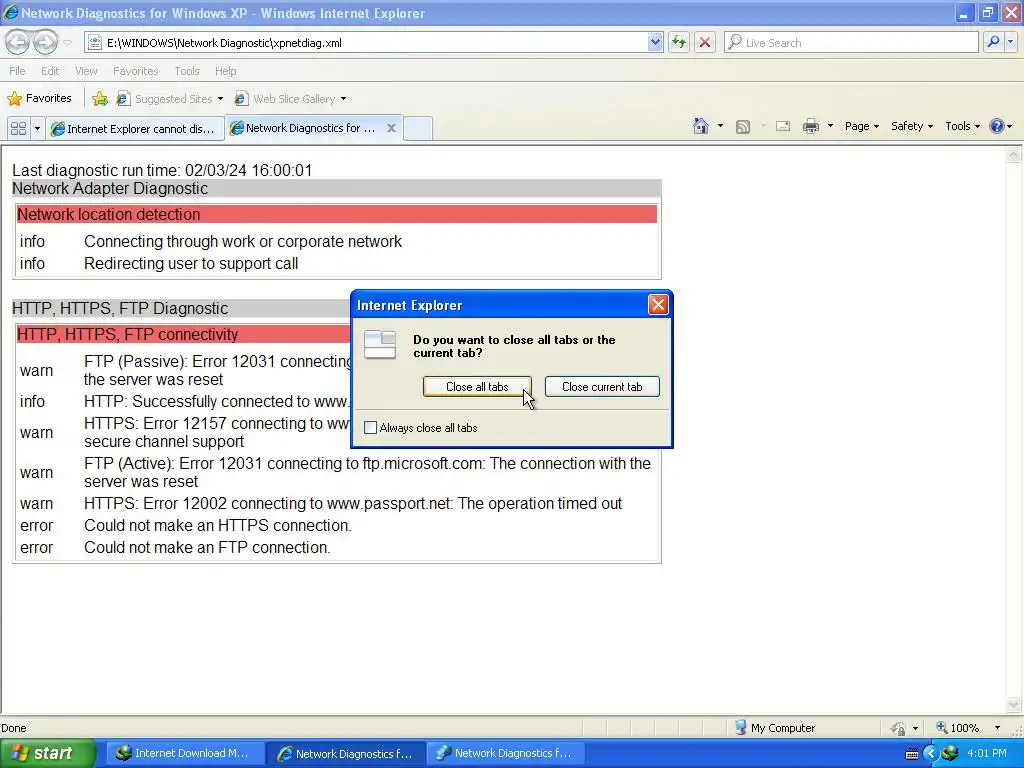Click the blue Help question icon
1024x768 pixels.
tap(997, 126)
